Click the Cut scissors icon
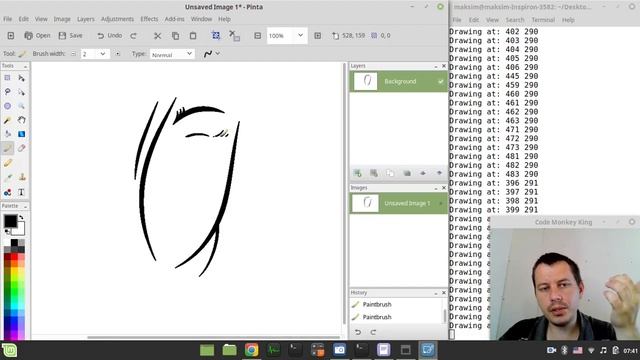Screen dimensions: 640x360 [157, 36]
